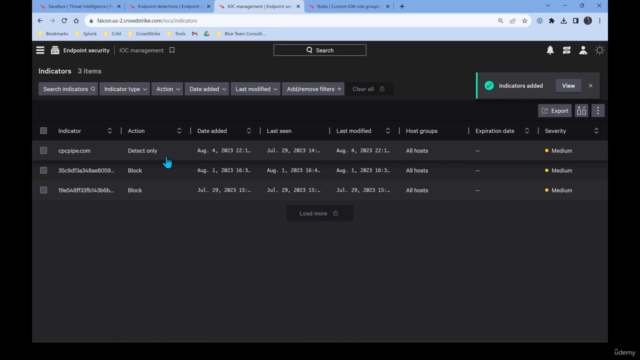Select the 35c9df3a348ae8059 row checkbox
Screen dimensions: 640x360
click(x=43, y=170)
